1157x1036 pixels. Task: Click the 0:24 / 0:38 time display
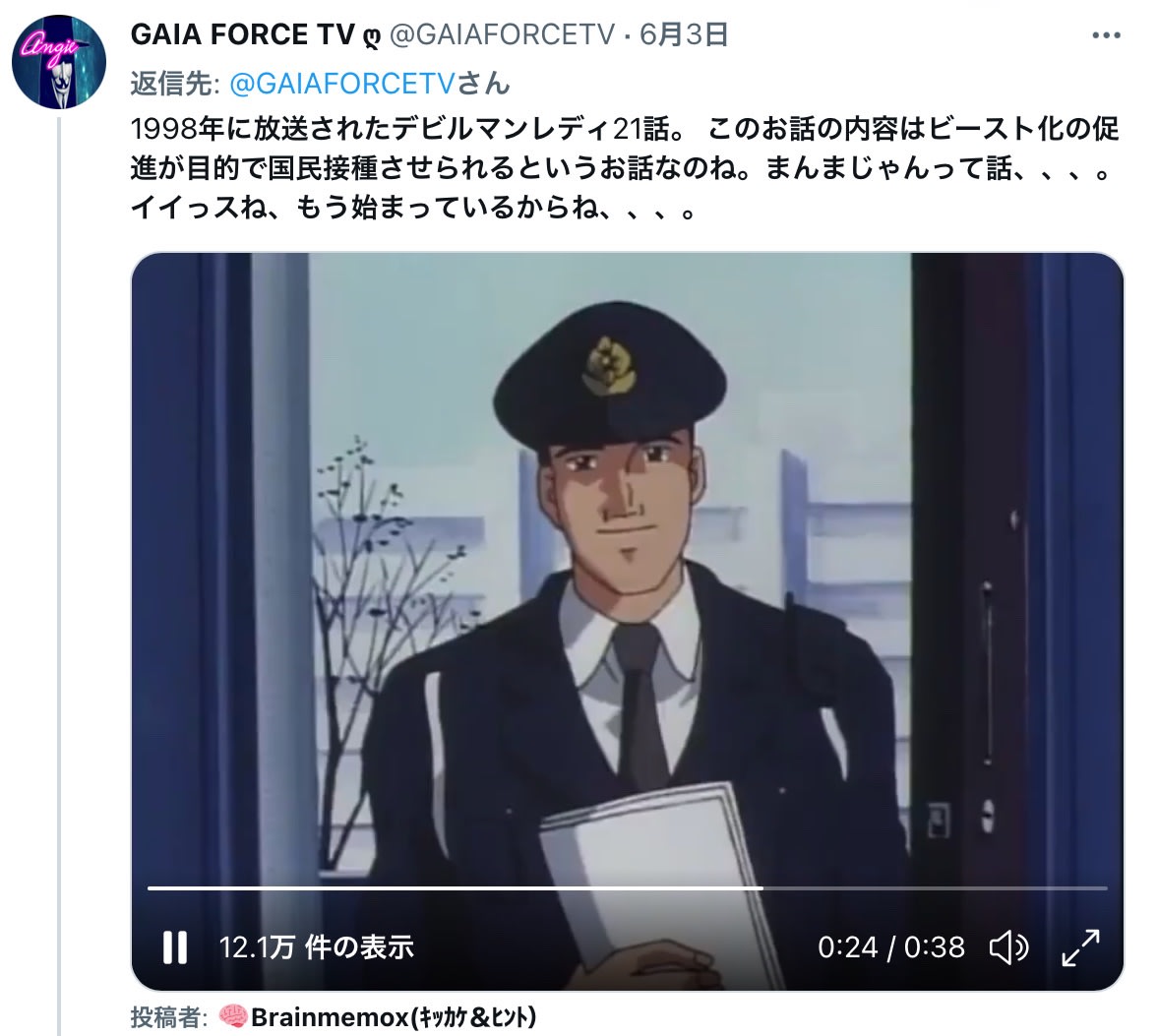click(891, 947)
